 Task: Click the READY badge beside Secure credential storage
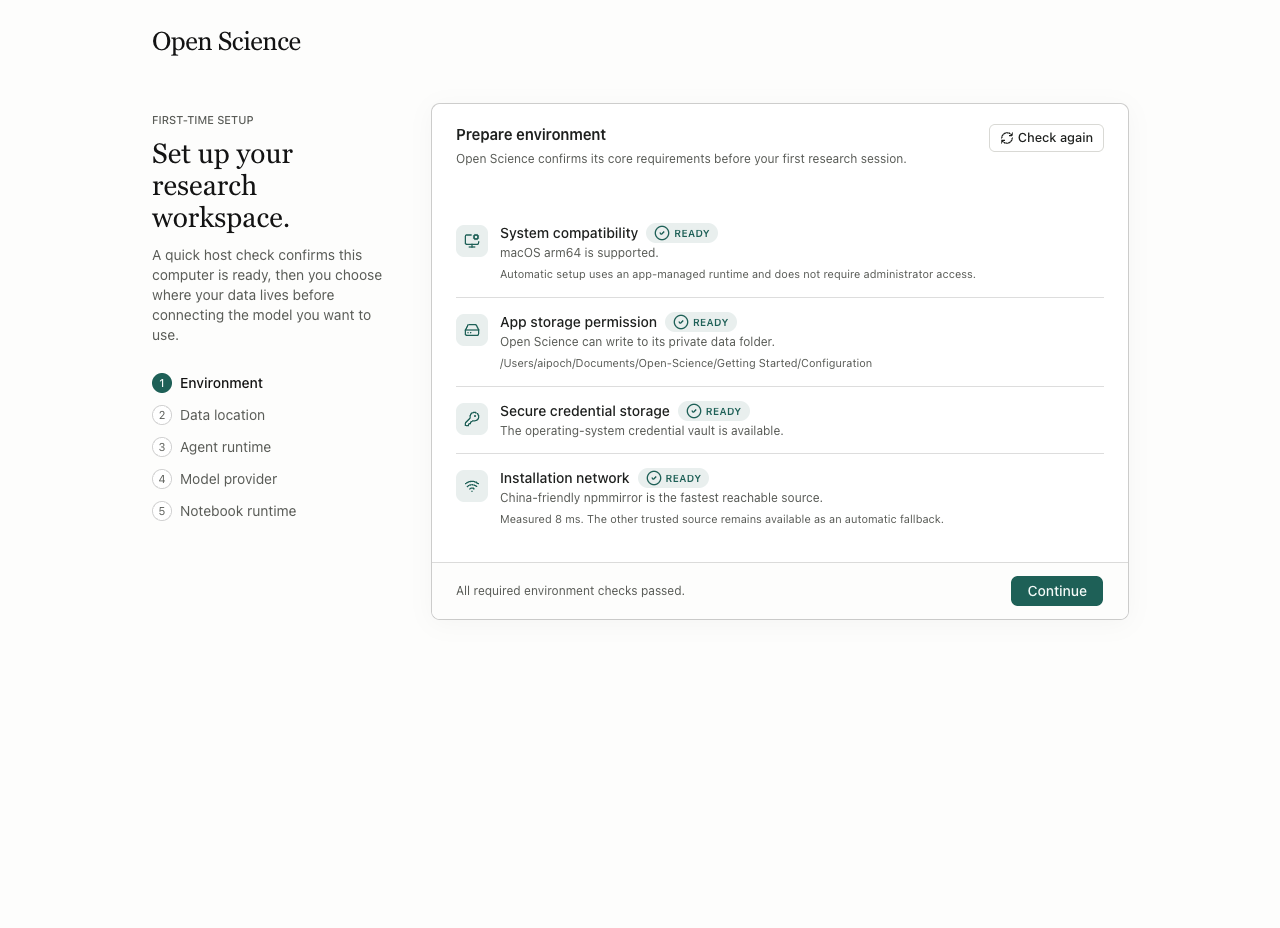pyautogui.click(x=714, y=411)
